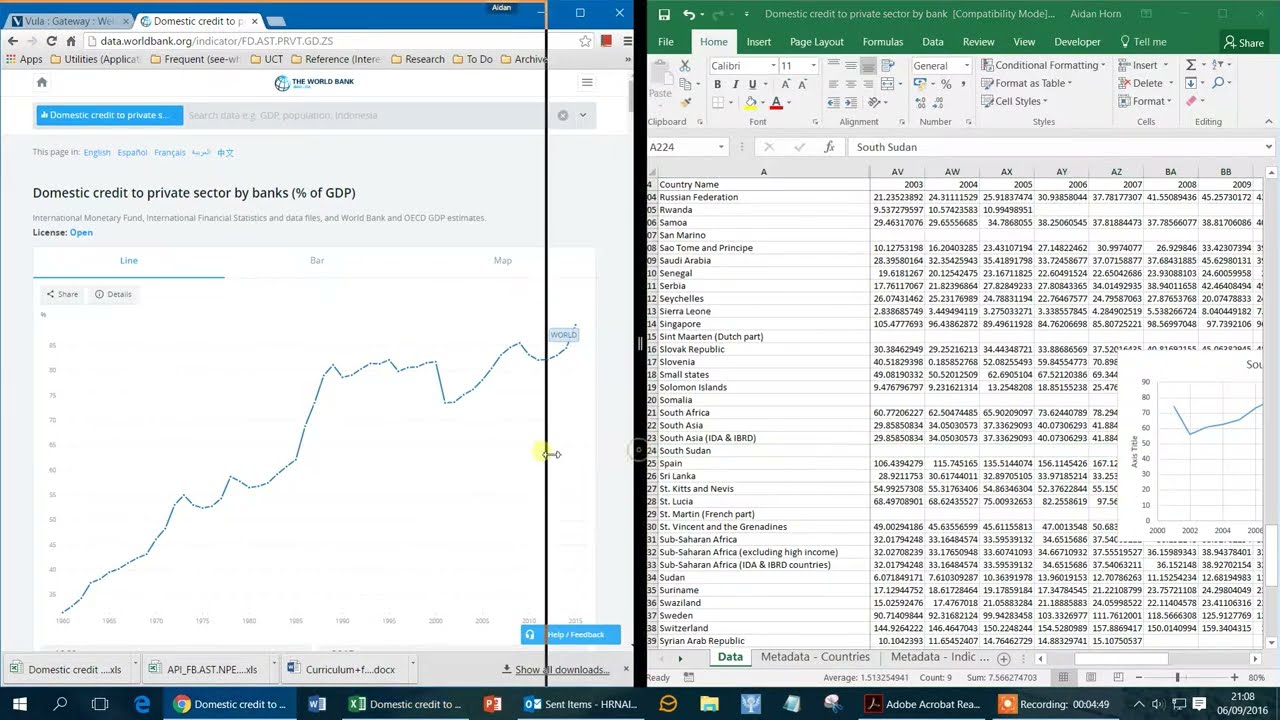Switch to the Insert ribbon tab

tap(759, 42)
